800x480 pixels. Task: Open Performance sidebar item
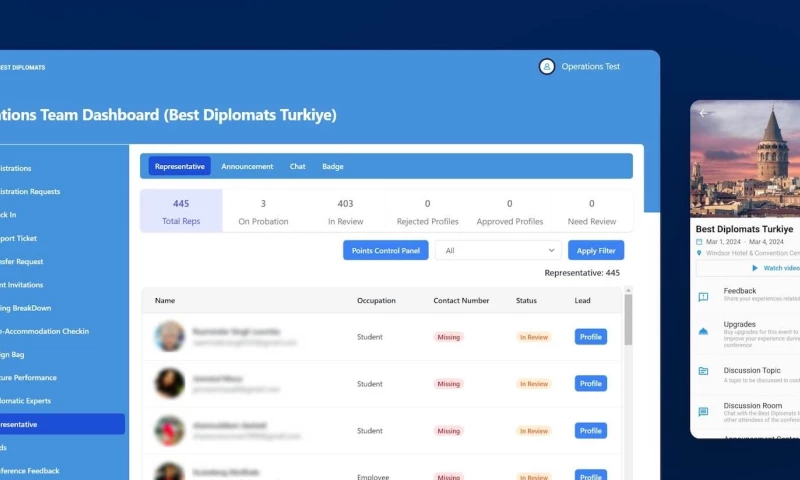coord(29,378)
